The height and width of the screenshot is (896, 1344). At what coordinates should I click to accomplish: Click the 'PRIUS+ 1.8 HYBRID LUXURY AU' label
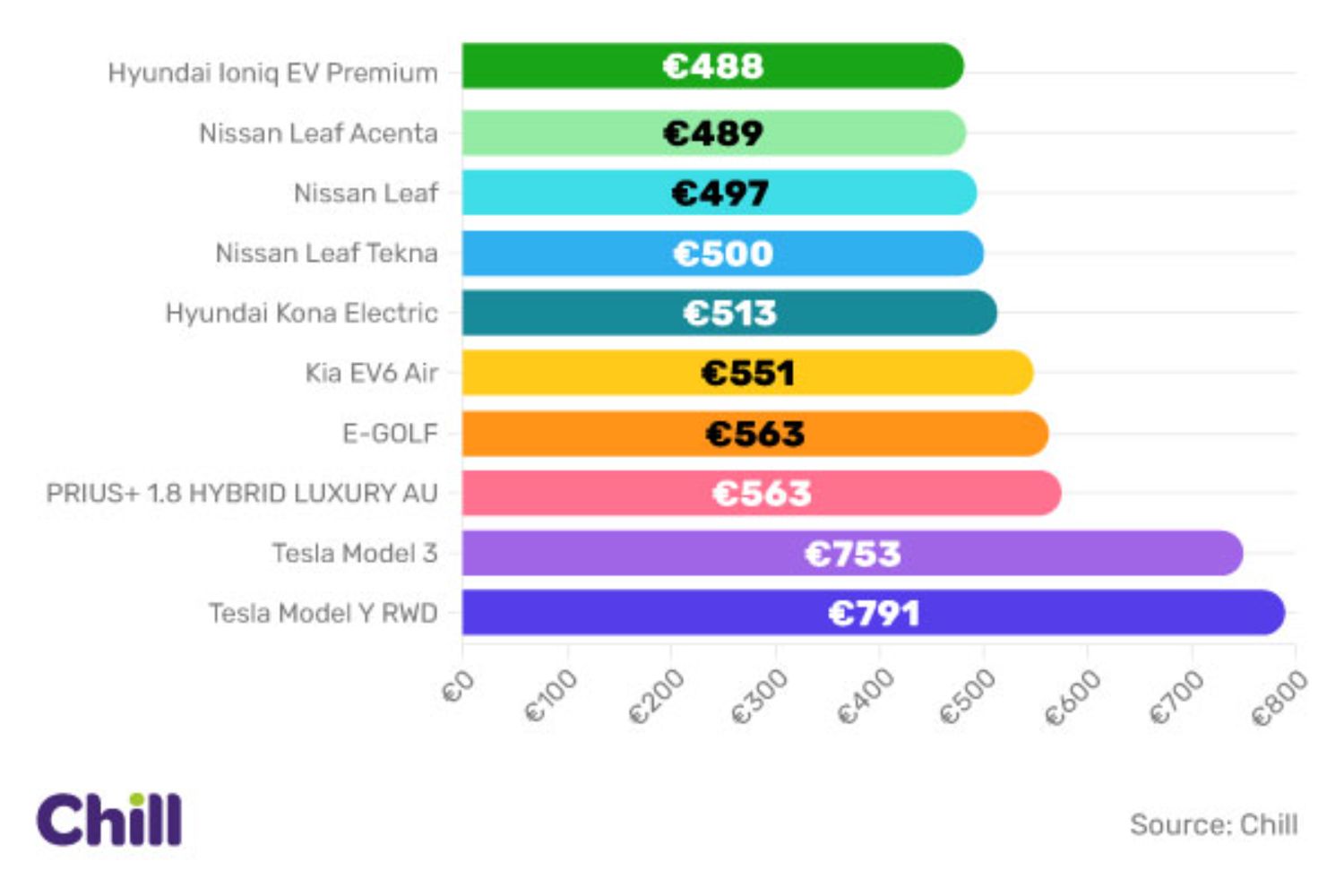click(242, 493)
